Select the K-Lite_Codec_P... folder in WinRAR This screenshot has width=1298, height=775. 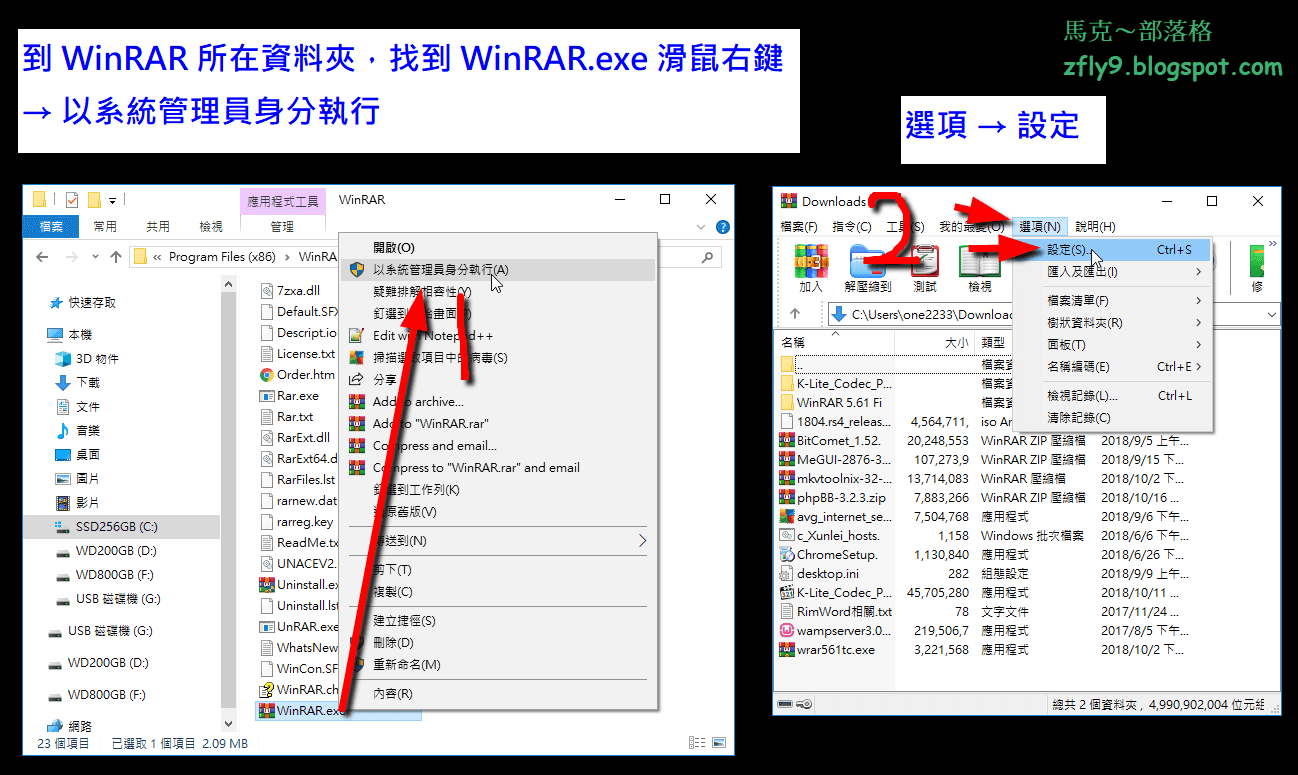tap(836, 383)
